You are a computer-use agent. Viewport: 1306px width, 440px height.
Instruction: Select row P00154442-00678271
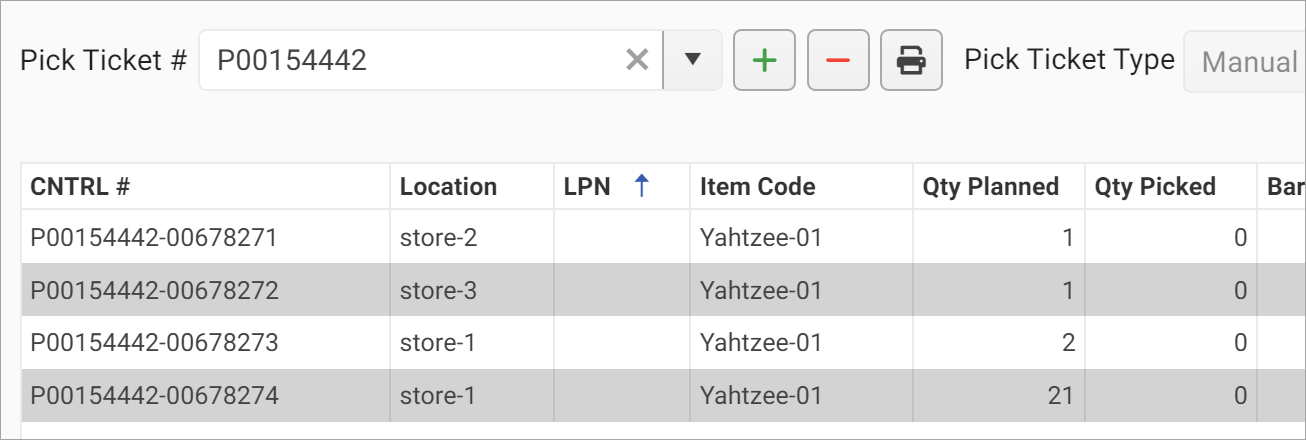pyautogui.click(x=154, y=238)
